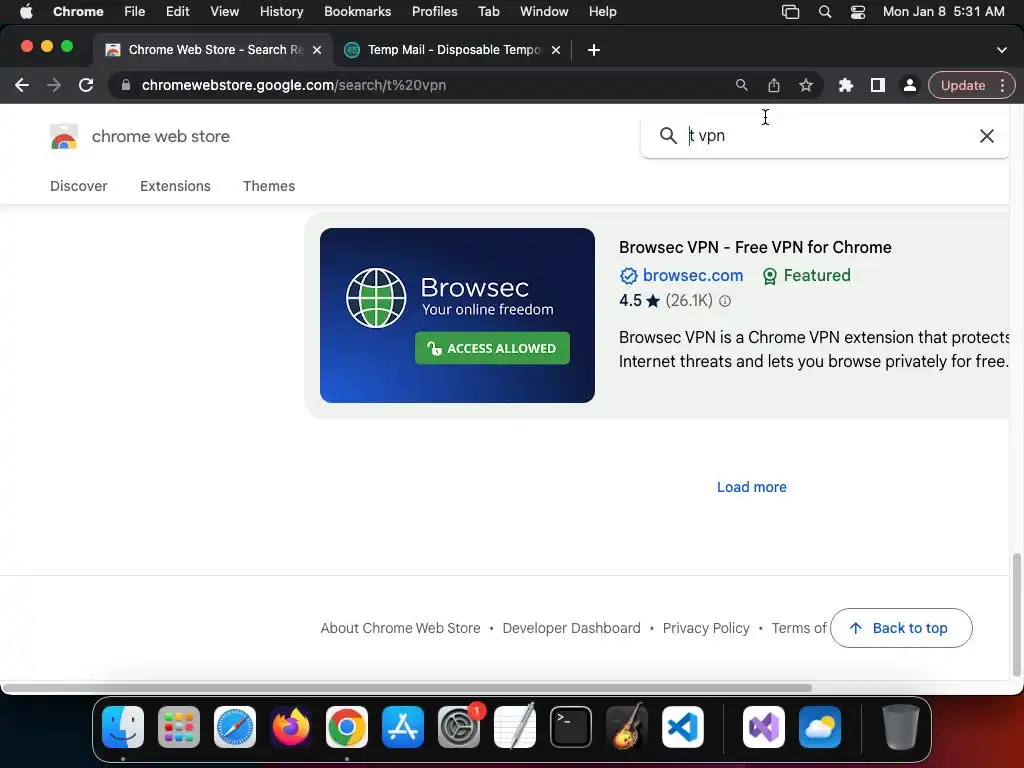Click the horizontal scrollbar at page bottom
This screenshot has height=768, width=1024.
coord(406,688)
